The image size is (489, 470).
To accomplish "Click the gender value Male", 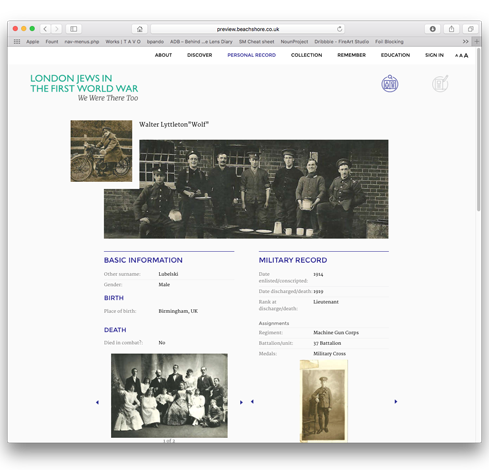I will pos(164,285).
